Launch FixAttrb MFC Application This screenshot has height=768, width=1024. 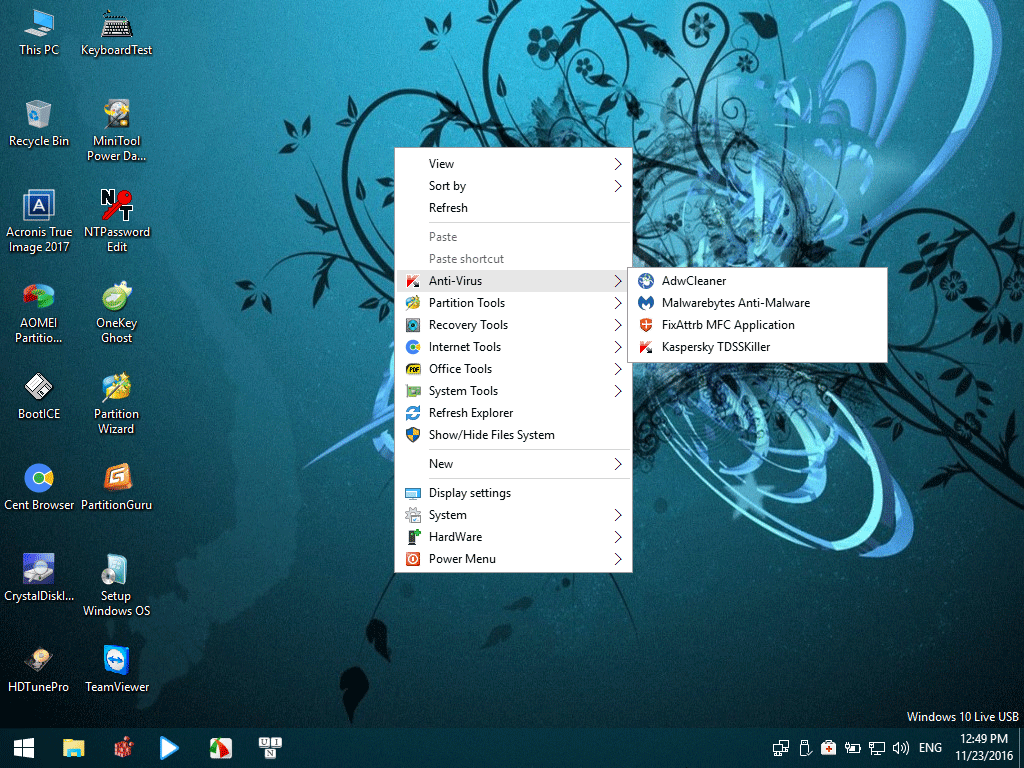(757, 325)
